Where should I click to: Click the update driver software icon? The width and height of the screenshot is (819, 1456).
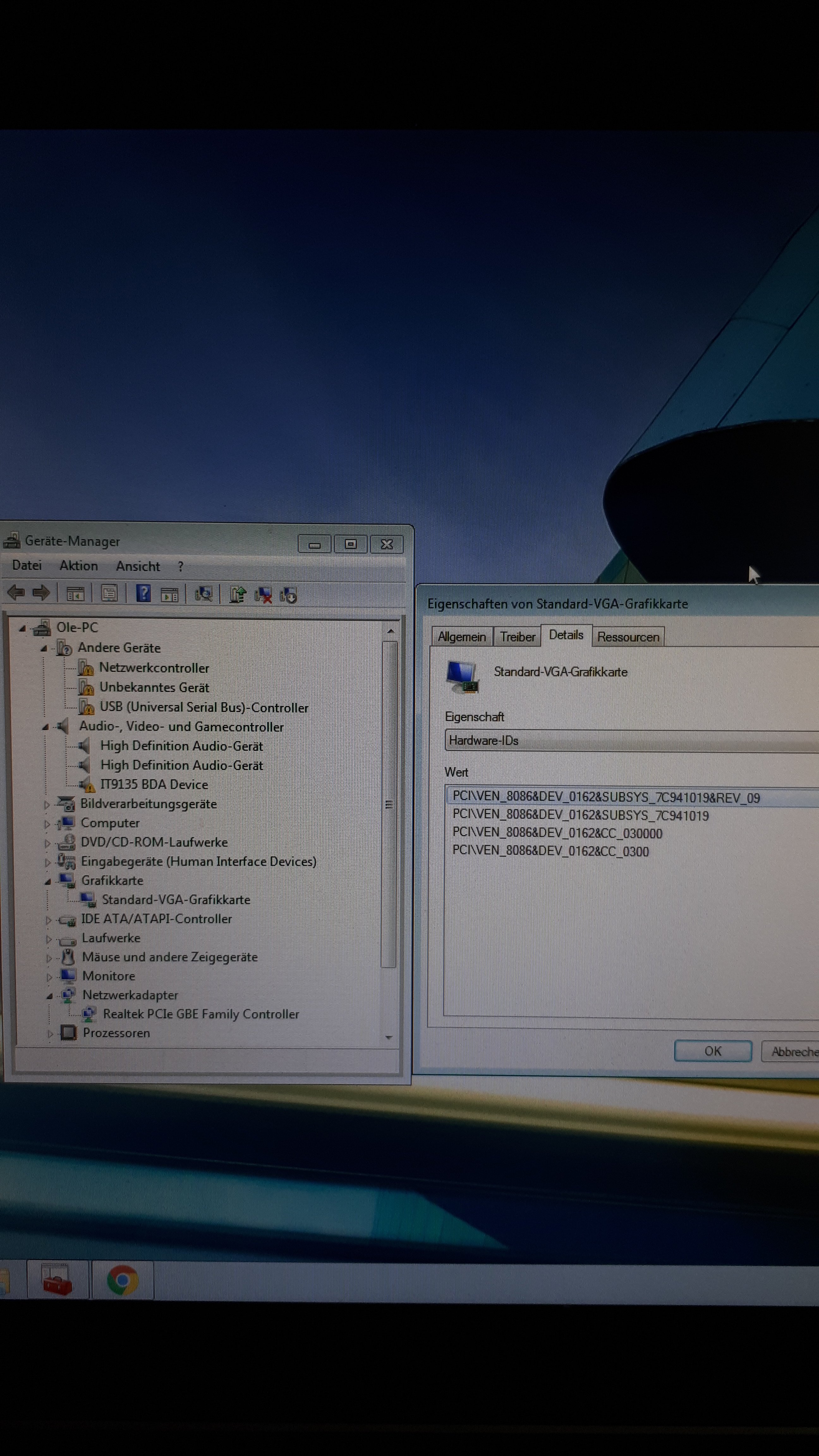[237, 594]
